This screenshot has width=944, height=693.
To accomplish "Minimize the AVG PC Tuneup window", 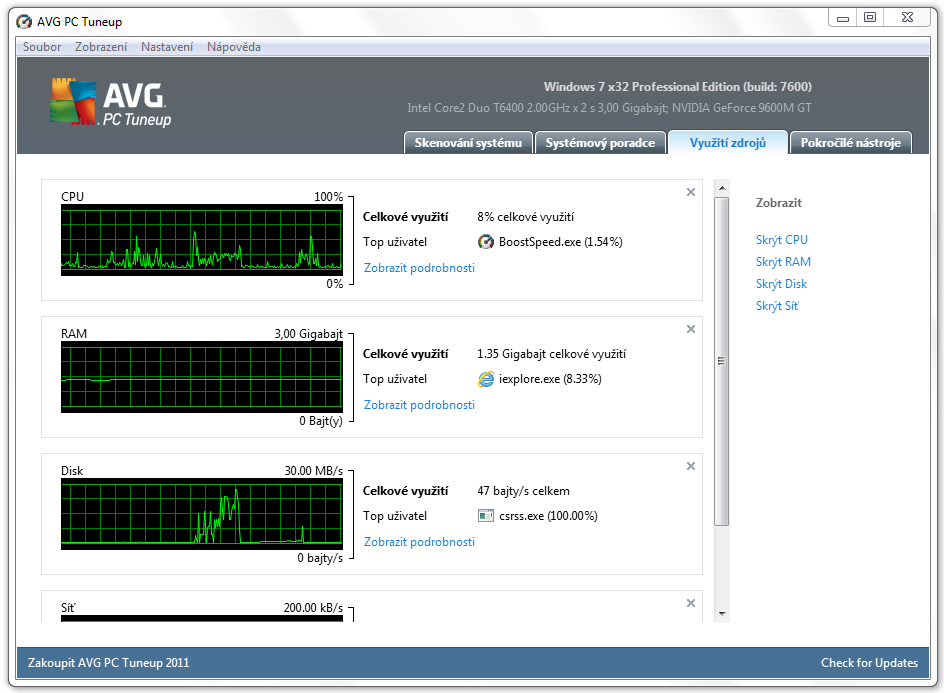I will (x=843, y=18).
